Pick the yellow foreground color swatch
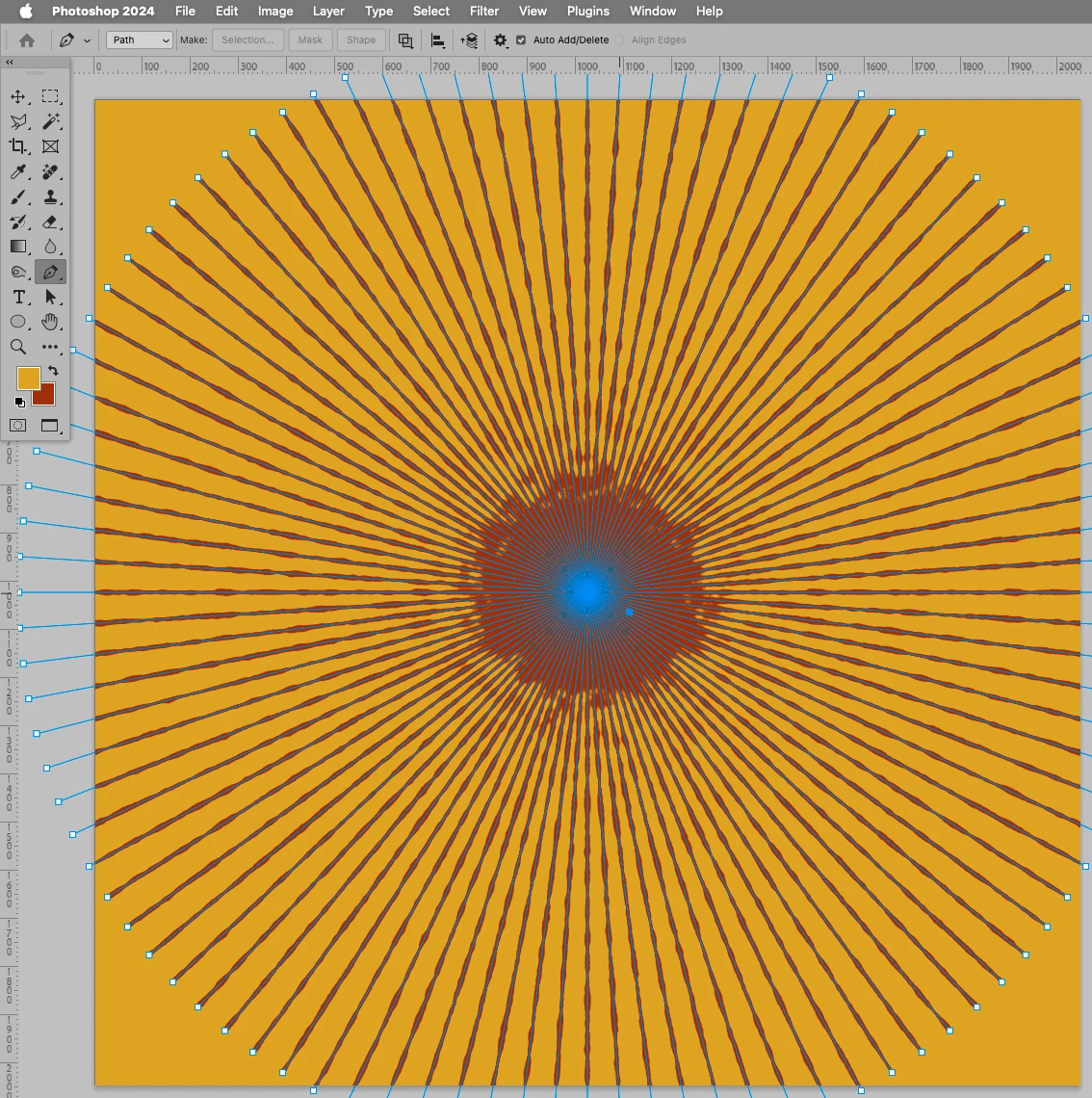The width and height of the screenshot is (1092, 1098). (27, 378)
